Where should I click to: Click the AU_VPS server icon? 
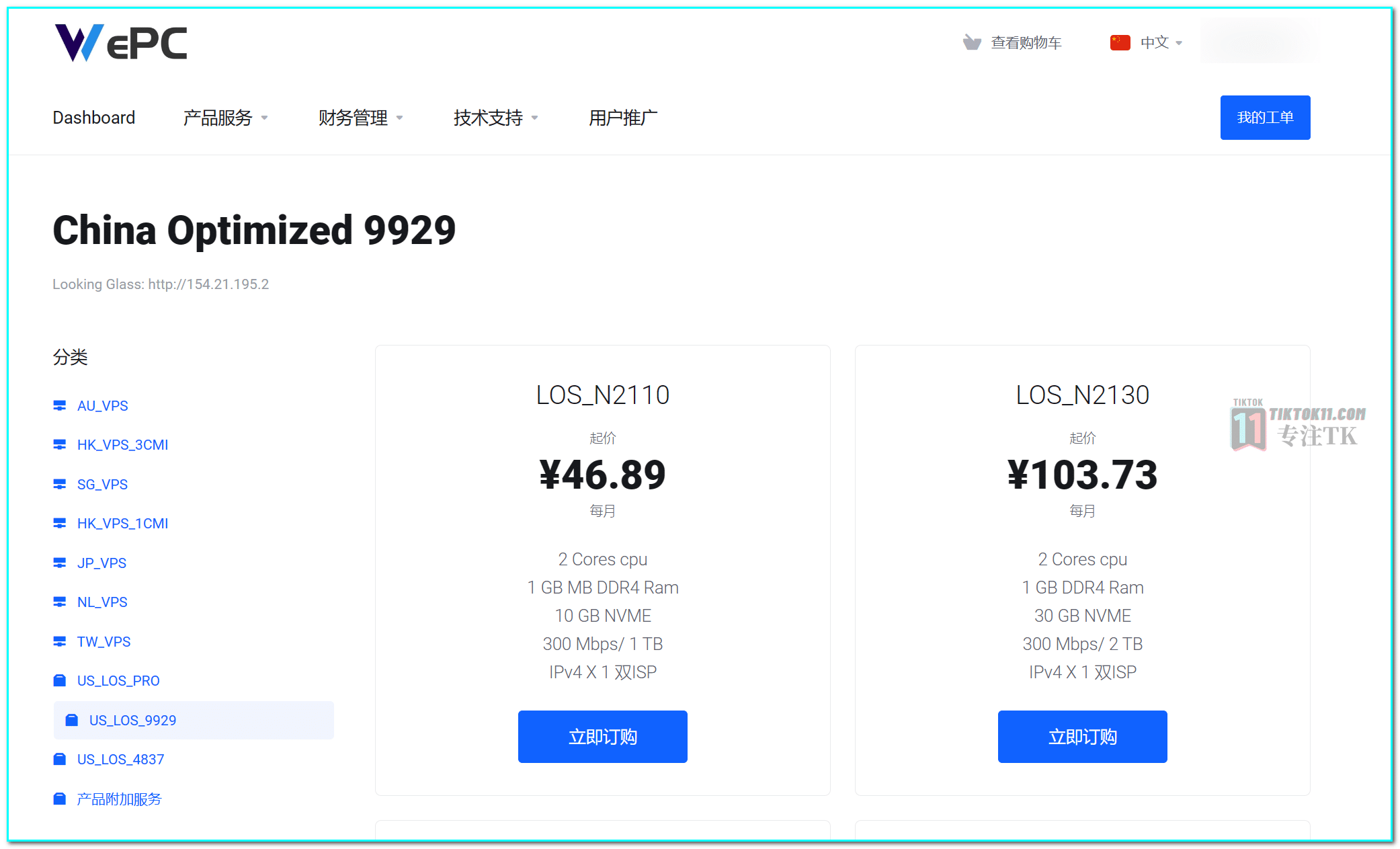[x=60, y=405]
